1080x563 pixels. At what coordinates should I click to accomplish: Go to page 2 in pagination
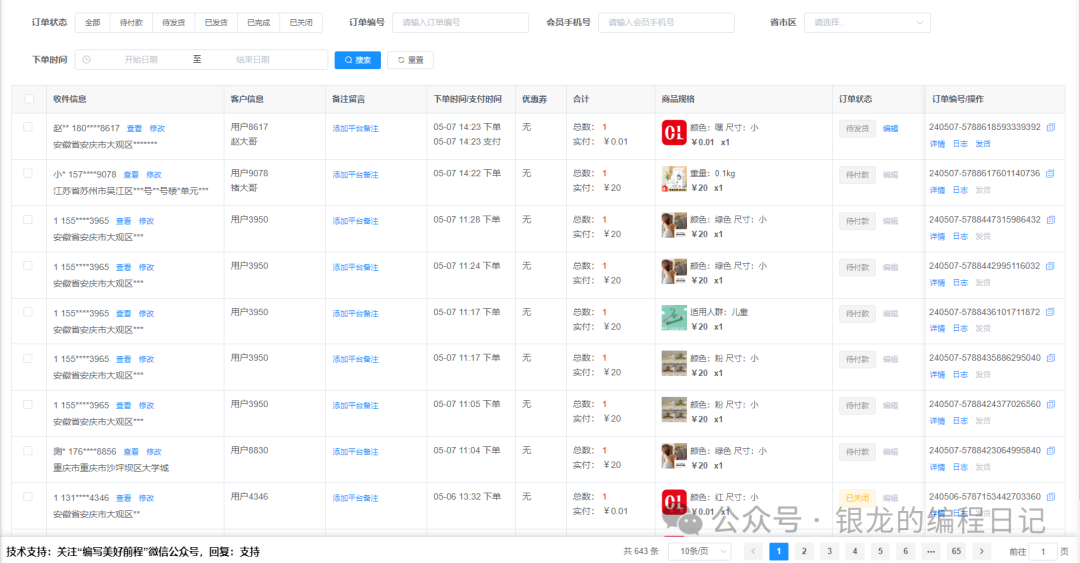click(x=804, y=551)
